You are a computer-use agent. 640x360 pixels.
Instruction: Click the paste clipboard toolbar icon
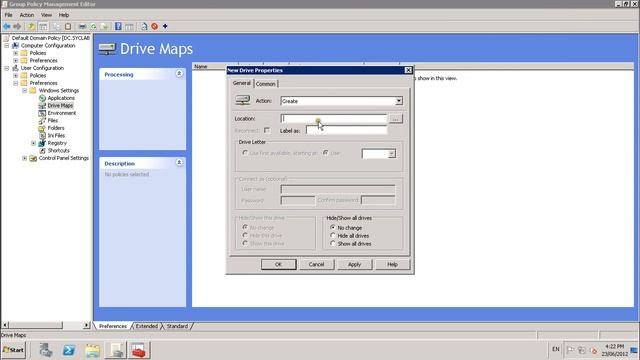[x=68, y=27]
